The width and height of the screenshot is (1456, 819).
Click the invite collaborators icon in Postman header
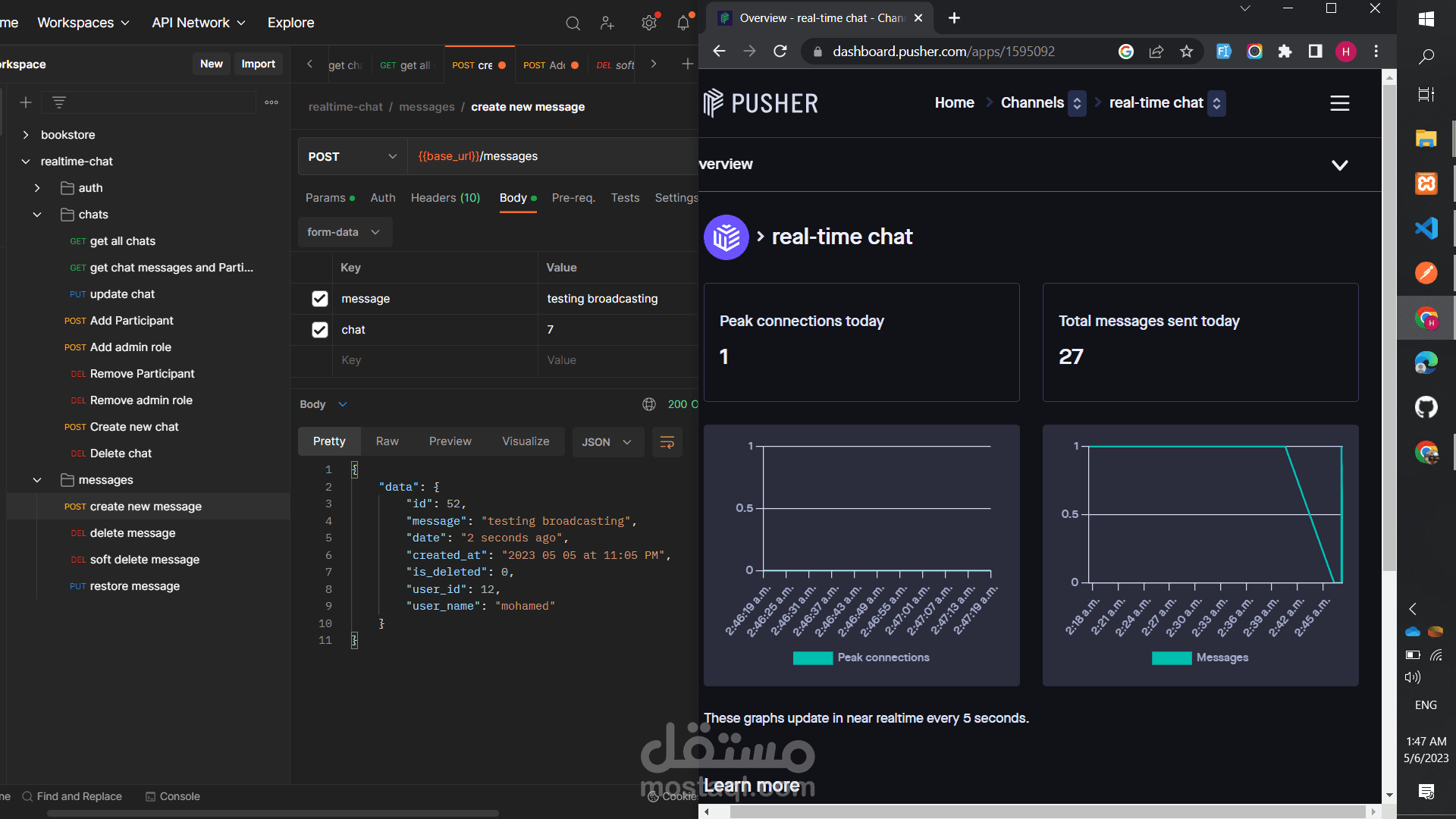click(x=607, y=23)
